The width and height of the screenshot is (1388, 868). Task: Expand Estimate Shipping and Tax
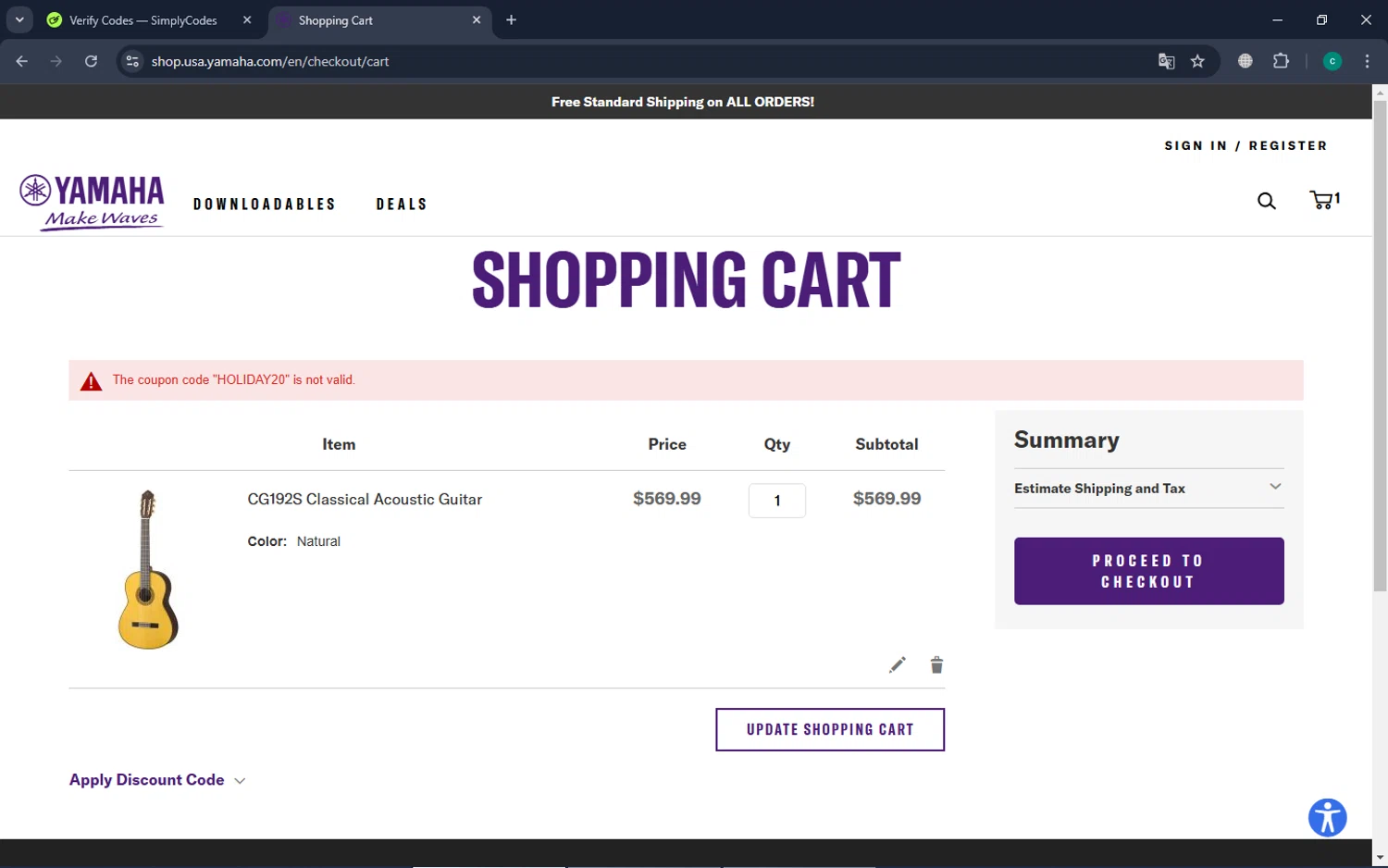click(x=1148, y=488)
